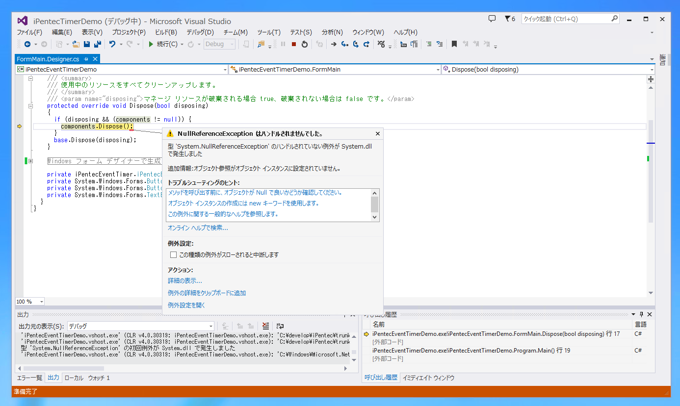Open the 編集(E) menu

point(62,32)
